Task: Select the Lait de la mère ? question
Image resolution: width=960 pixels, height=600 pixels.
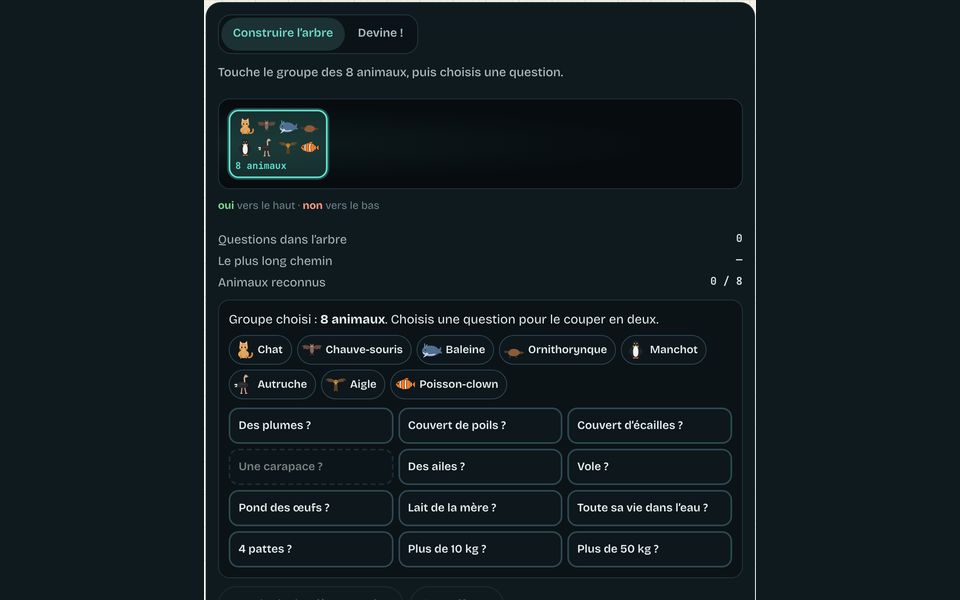Action: (x=480, y=508)
